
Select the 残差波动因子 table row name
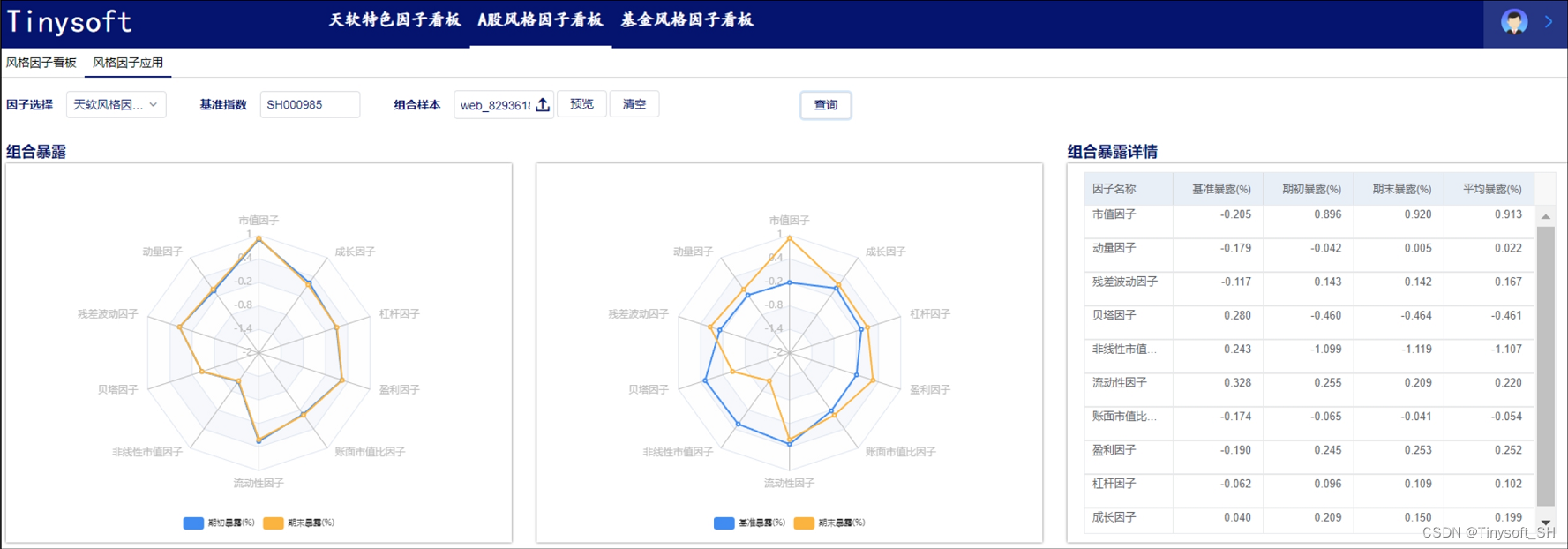coord(1125,282)
